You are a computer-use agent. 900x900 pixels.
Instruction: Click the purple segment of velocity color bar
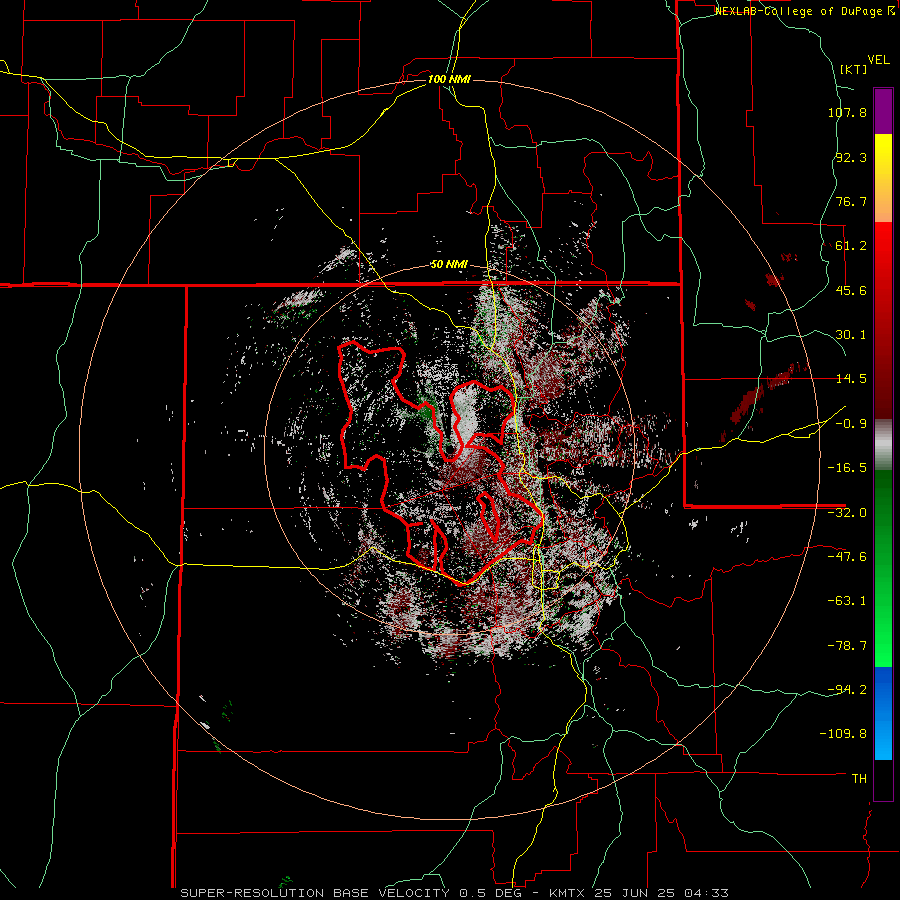pos(883,111)
